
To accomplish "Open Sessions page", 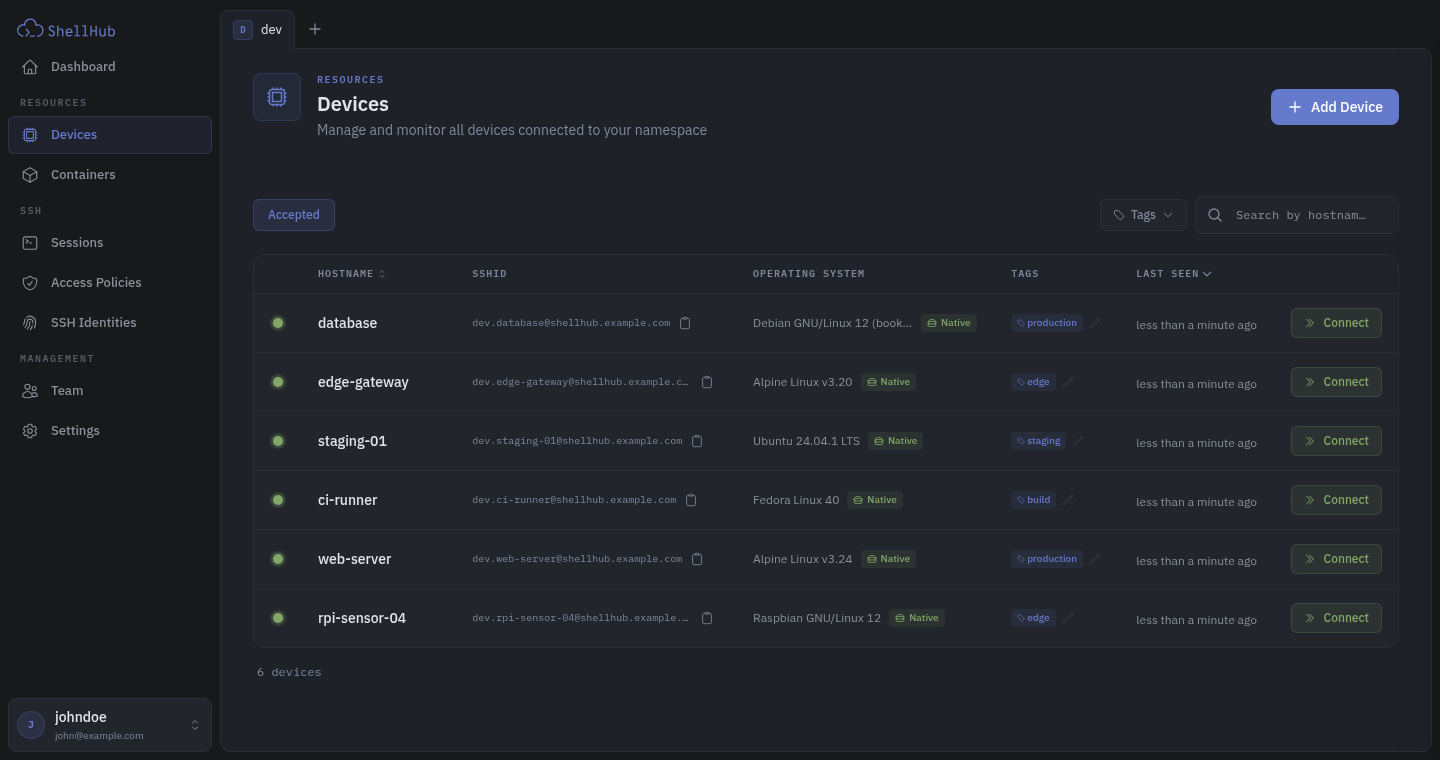I will (110, 243).
